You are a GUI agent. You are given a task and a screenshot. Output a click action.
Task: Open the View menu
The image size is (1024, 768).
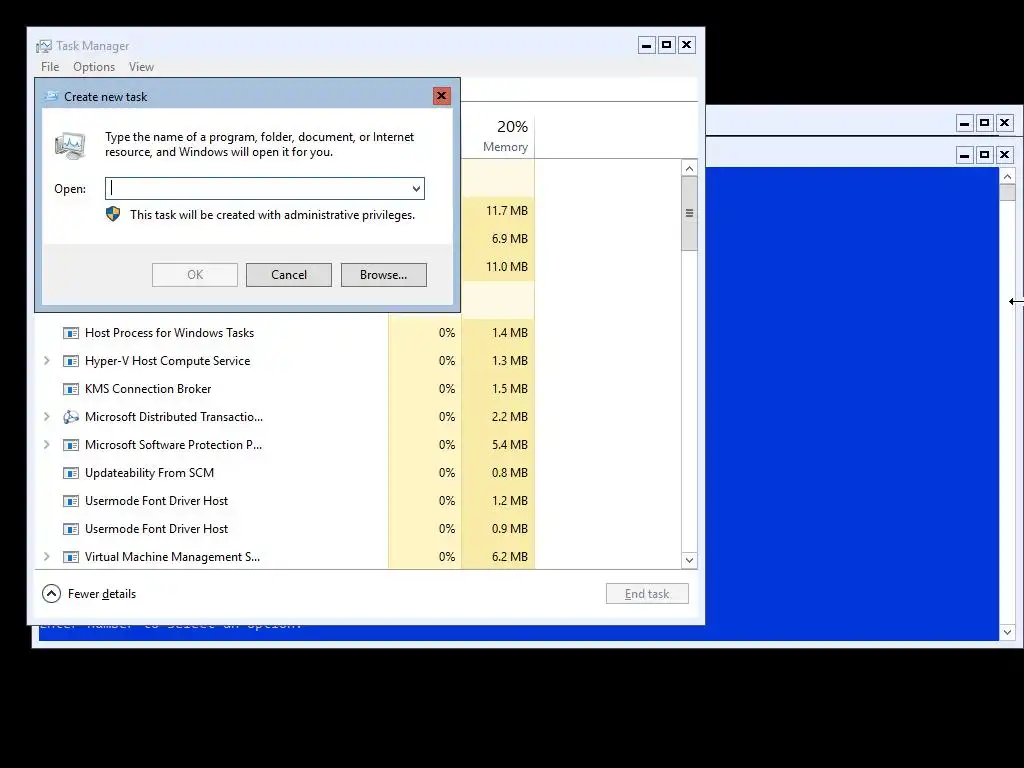(141, 67)
